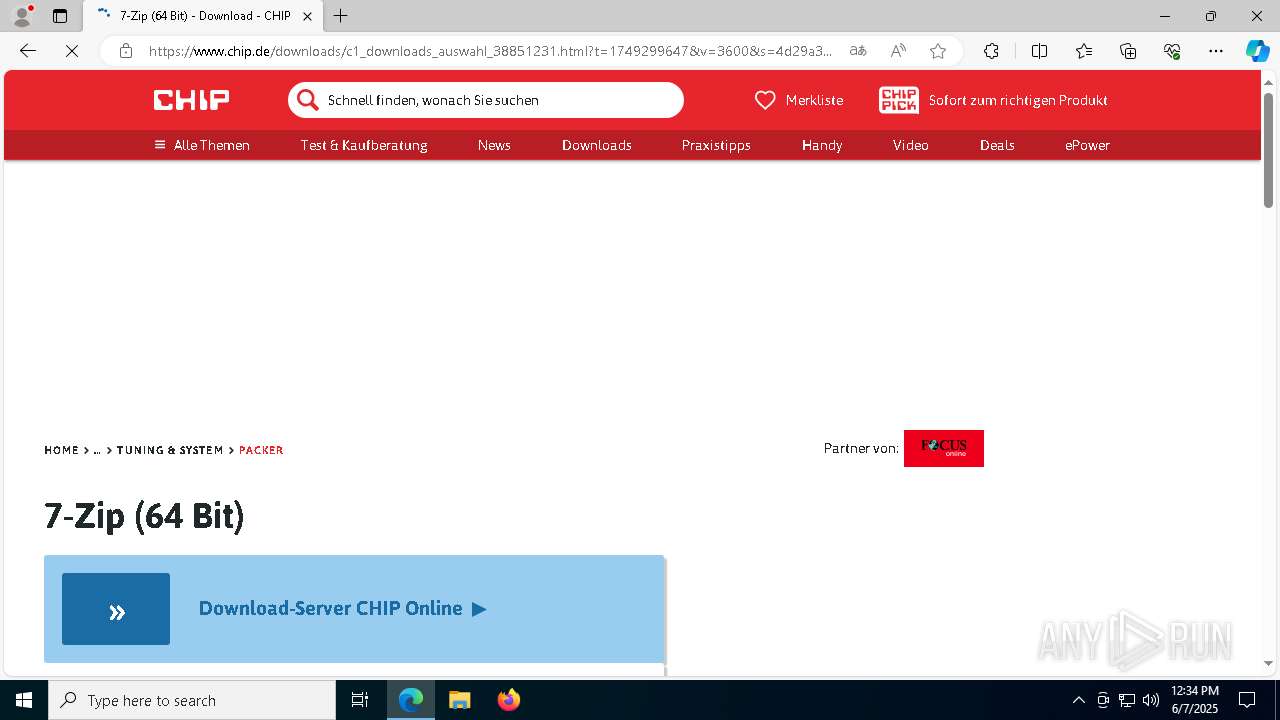The image size is (1280, 720).
Task: Click the network tray icon
Action: 1127,700
